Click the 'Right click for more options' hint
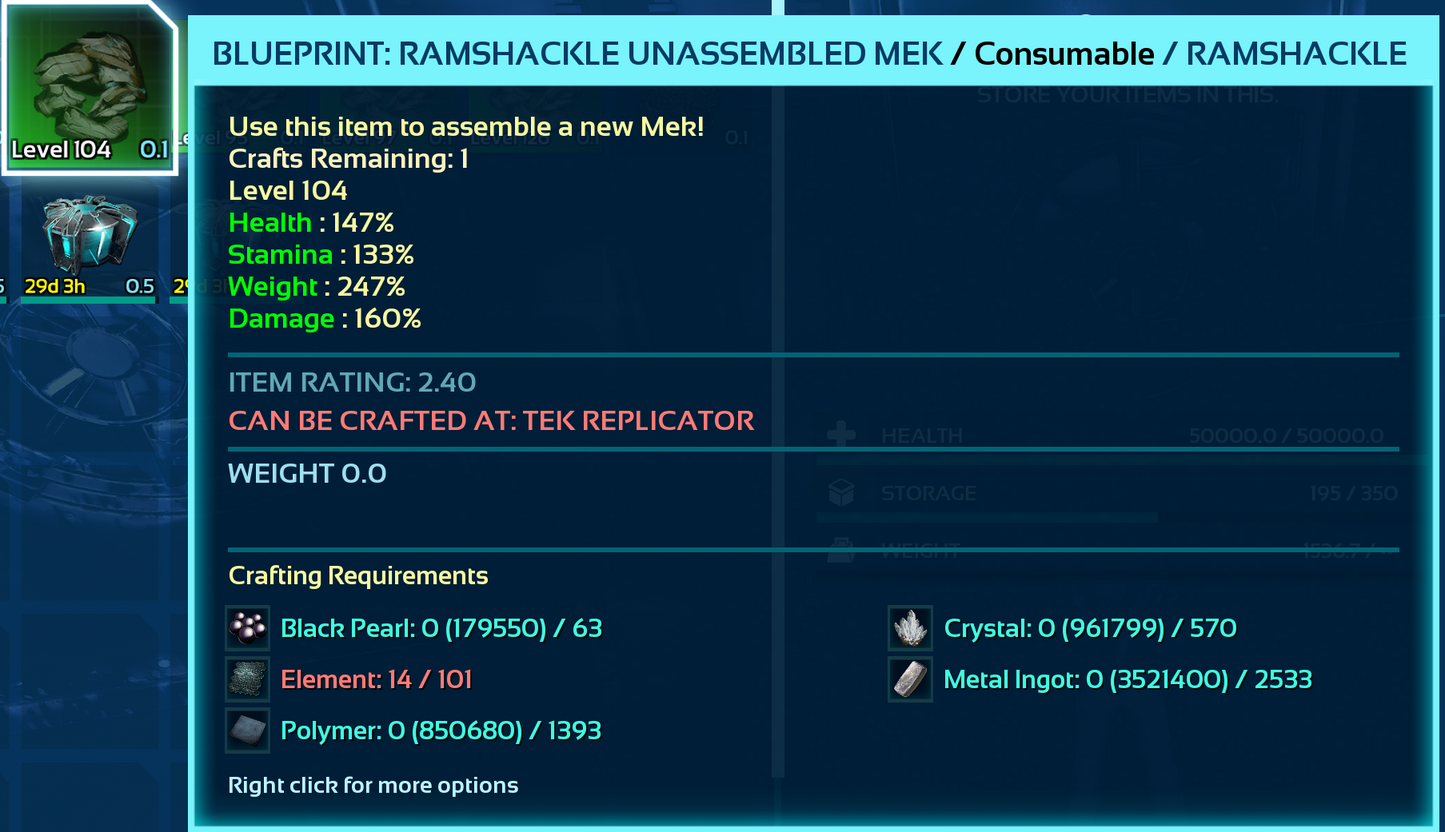This screenshot has height=832, width=1445. 373,785
